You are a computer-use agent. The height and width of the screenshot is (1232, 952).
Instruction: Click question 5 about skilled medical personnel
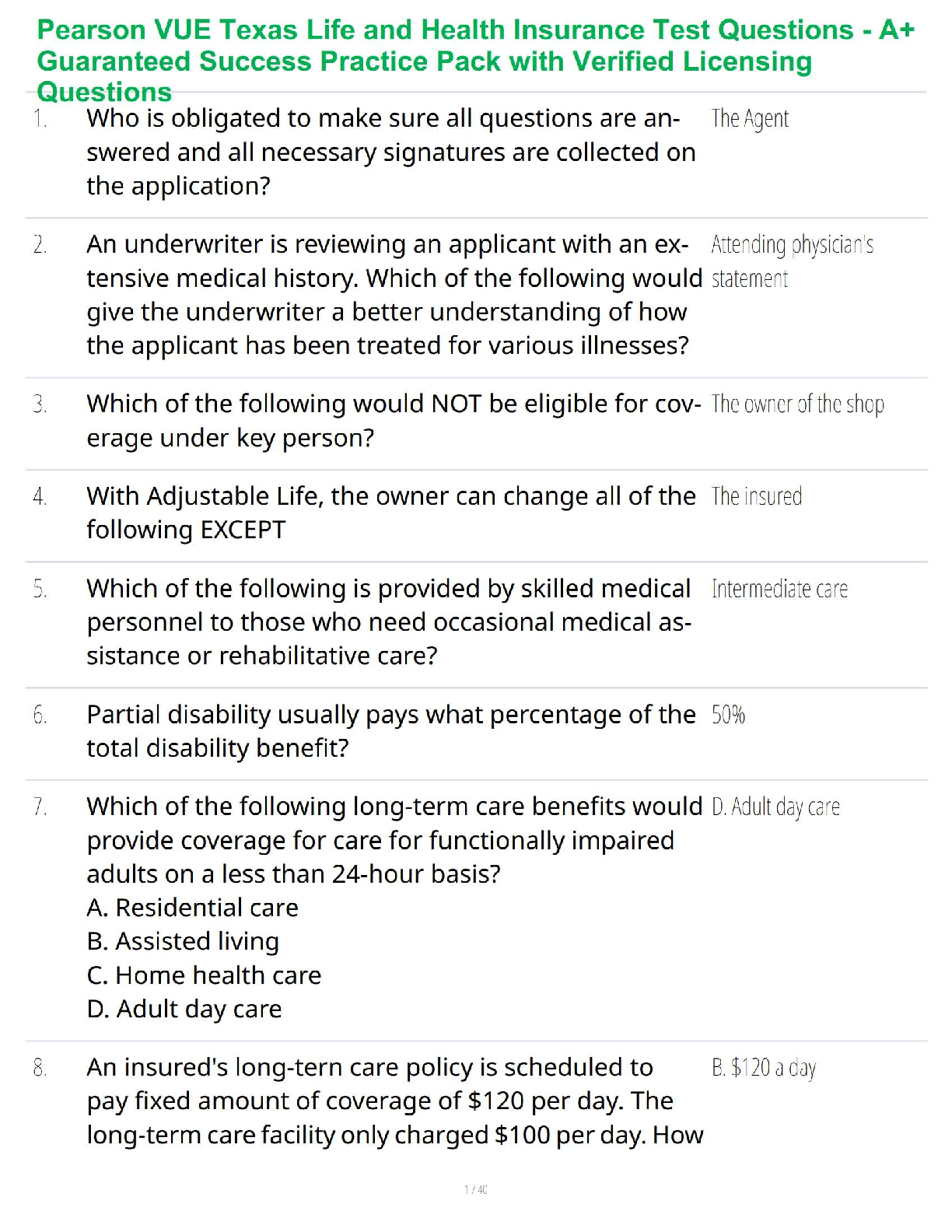point(389,622)
